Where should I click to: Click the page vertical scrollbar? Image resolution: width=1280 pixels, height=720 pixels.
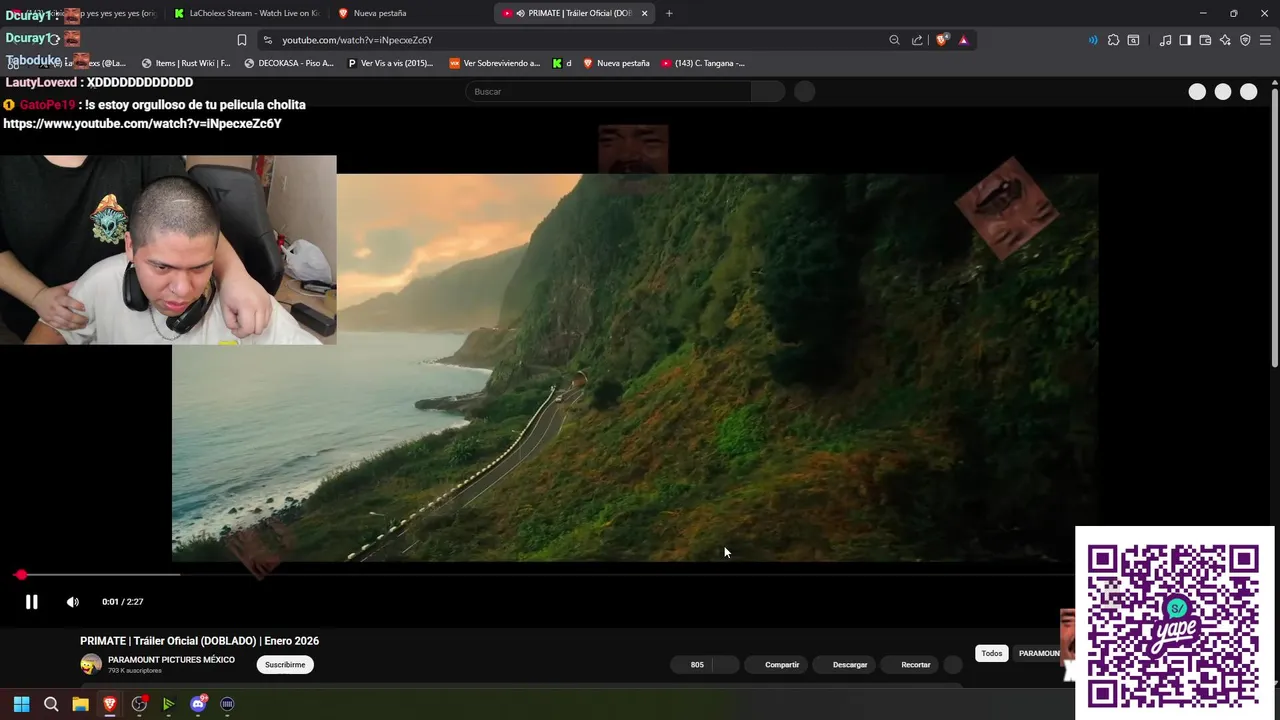pyautogui.click(x=1274, y=228)
